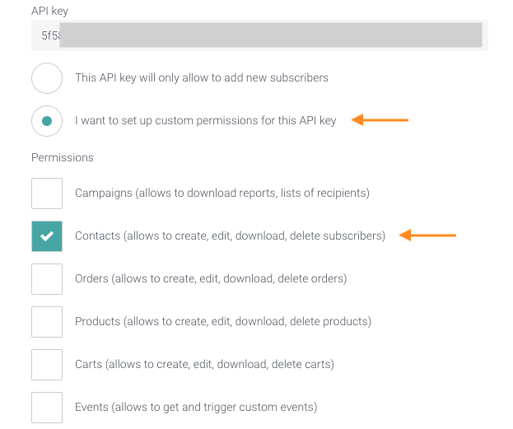Viewport: 513px width, 429px height.
Task: Tick the Orders permission checkbox
Action: click(x=47, y=279)
